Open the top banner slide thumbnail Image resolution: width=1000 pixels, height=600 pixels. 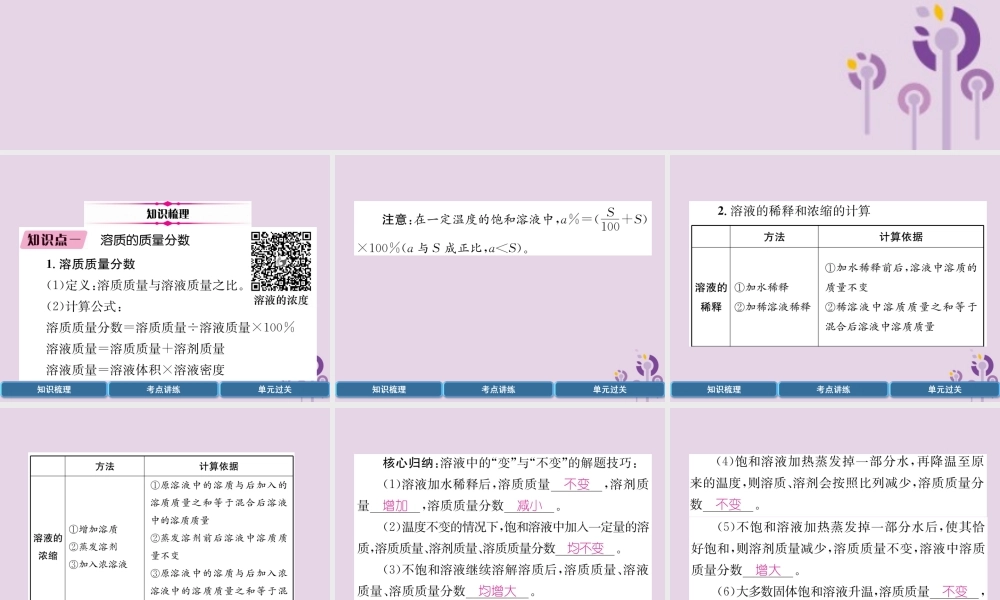point(500,75)
